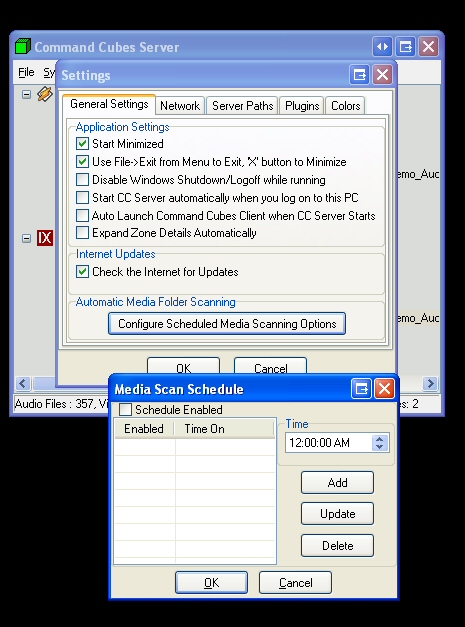The height and width of the screenshot is (627, 465).
Task: Select the red IX icon in tree
Action: click(45, 238)
